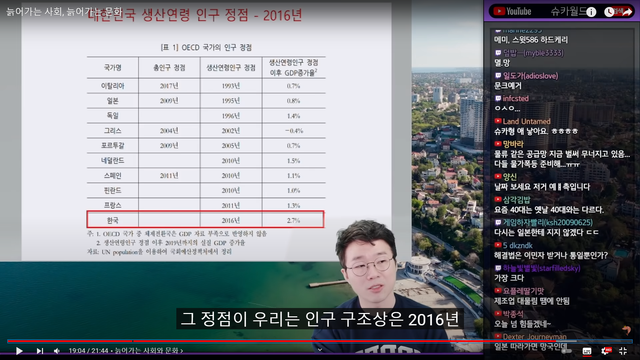Image resolution: width=640 pixels, height=360 pixels.
Task: Click chat message '가장 크다'
Action: (509, 278)
